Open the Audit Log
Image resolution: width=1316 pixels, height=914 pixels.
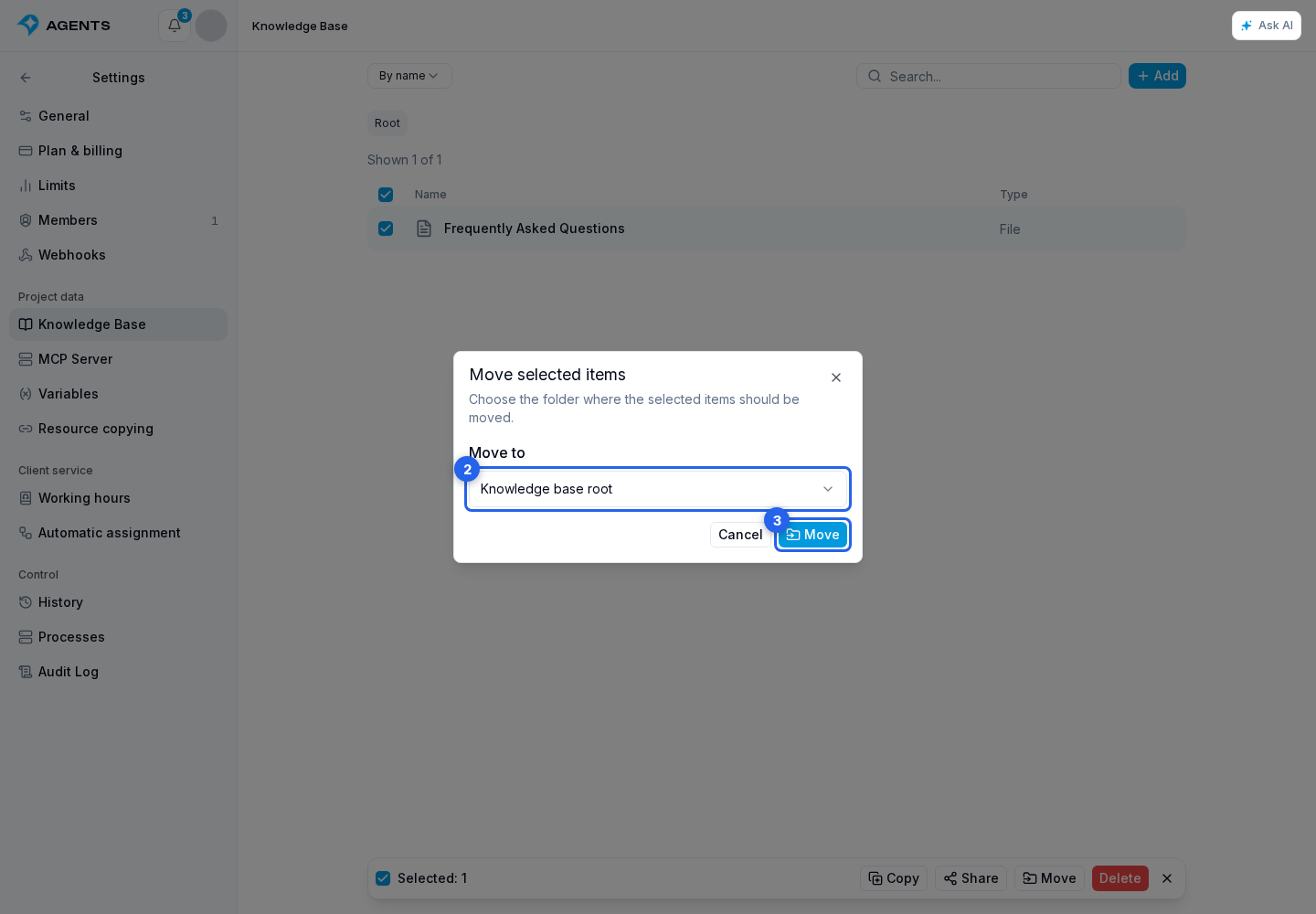click(x=119, y=672)
